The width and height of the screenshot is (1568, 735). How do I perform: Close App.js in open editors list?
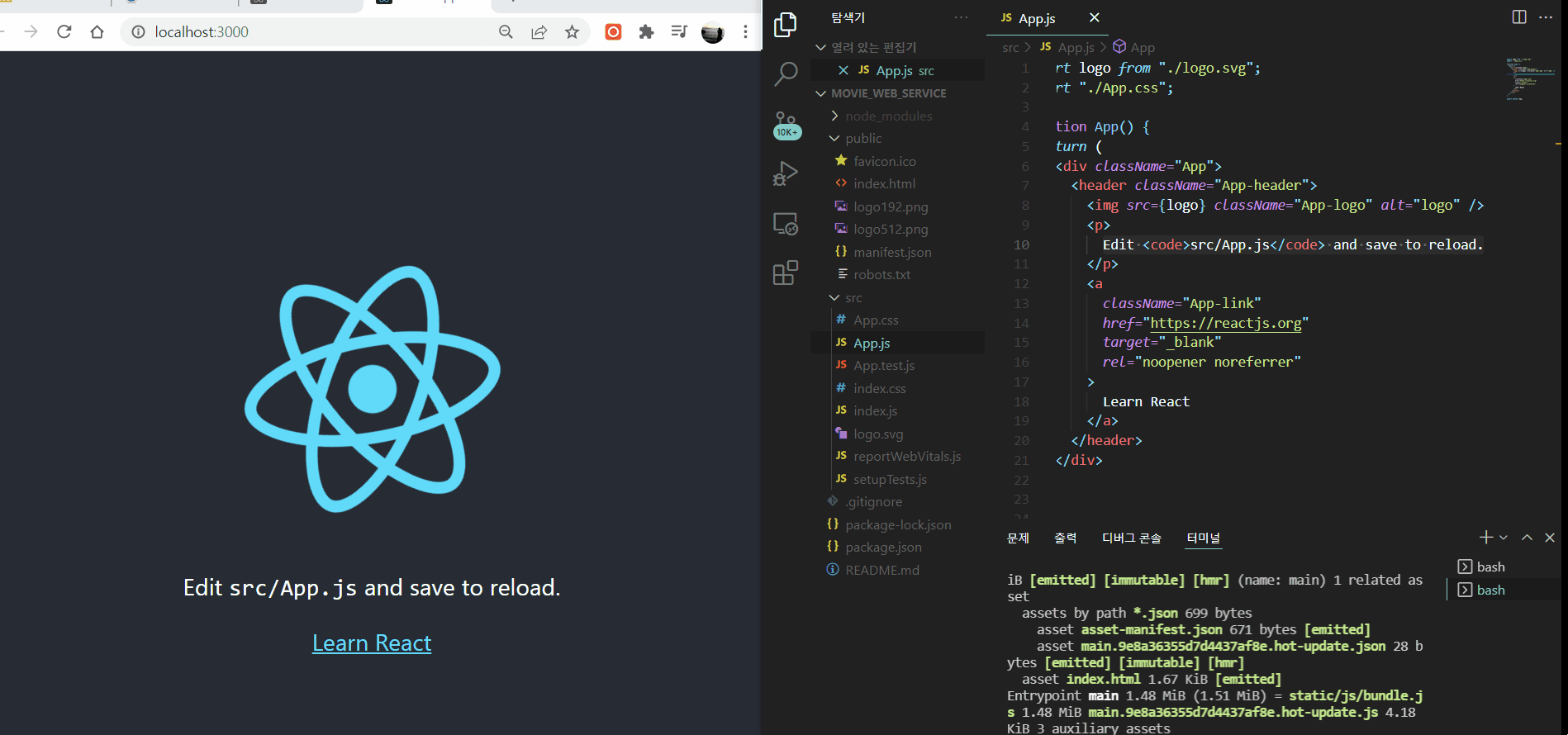843,70
